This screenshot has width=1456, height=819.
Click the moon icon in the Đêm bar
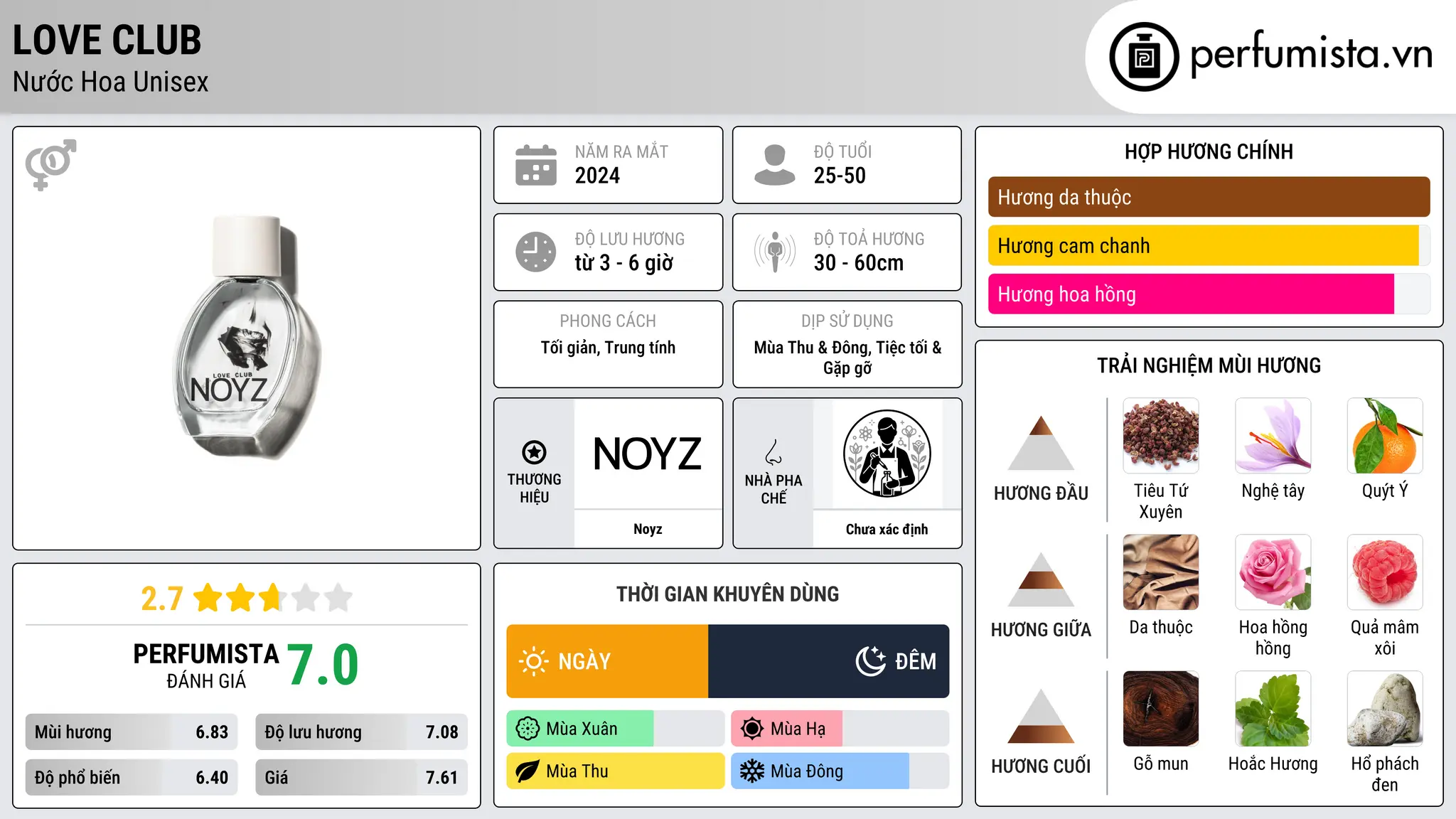coord(870,661)
